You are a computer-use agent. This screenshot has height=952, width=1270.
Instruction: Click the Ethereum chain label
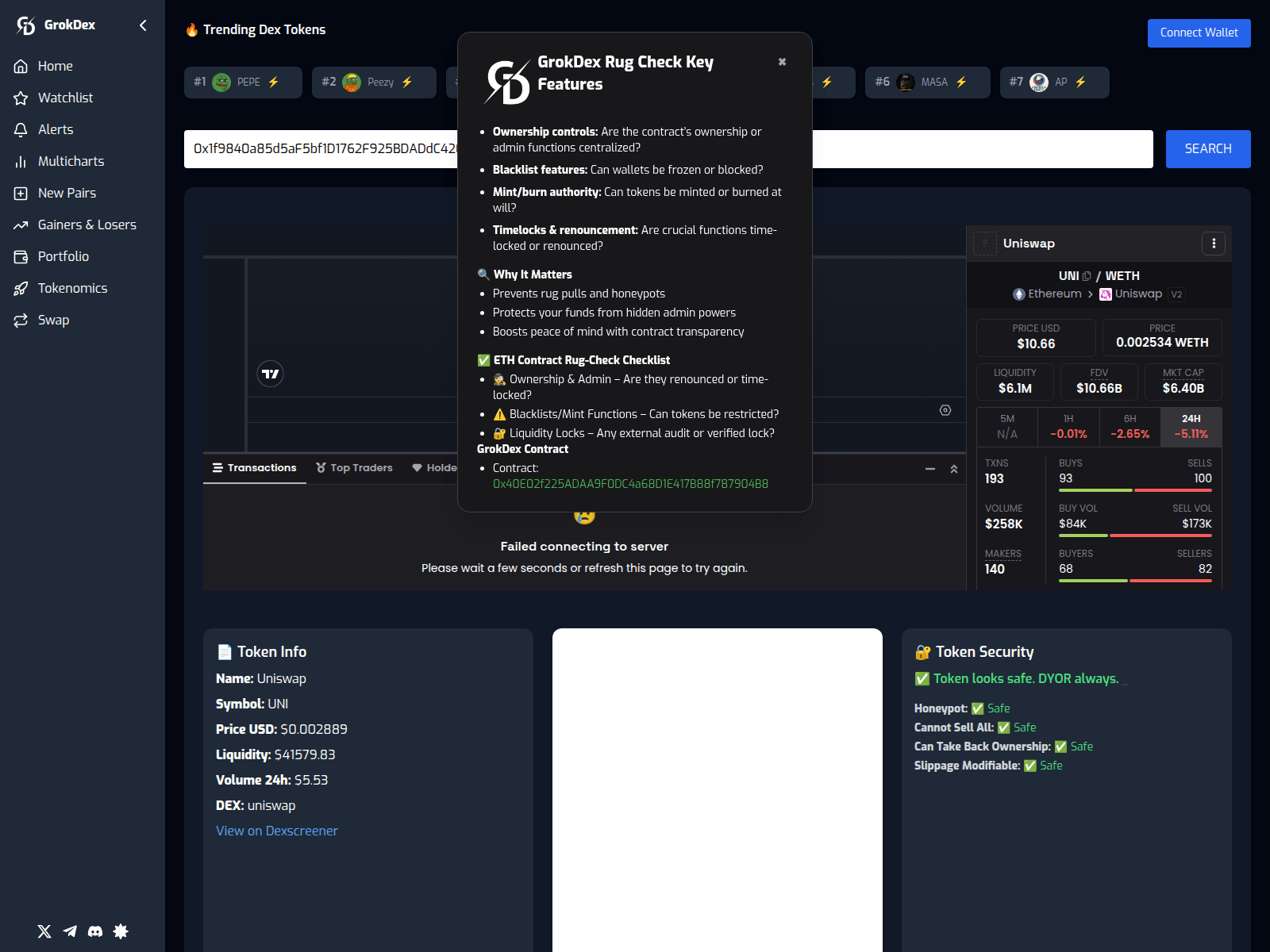pos(1048,294)
